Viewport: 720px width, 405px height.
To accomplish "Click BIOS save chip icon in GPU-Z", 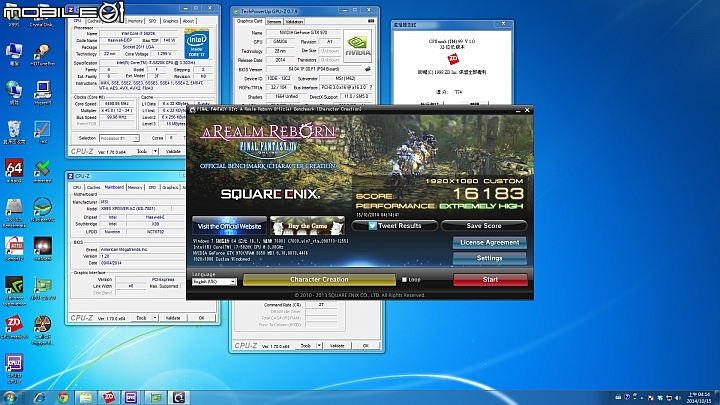I will point(367,69).
